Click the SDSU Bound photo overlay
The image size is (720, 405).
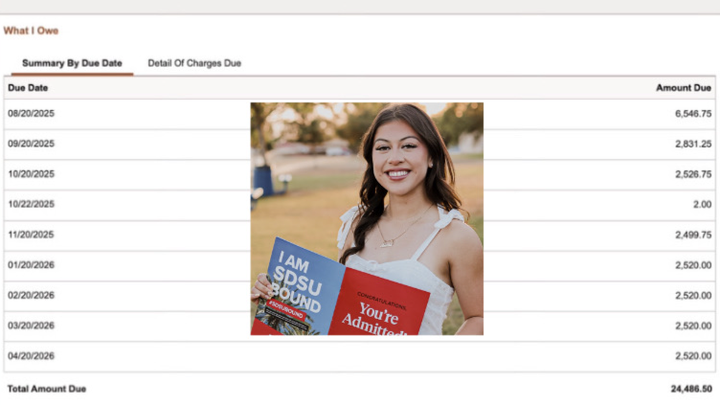(x=366, y=218)
